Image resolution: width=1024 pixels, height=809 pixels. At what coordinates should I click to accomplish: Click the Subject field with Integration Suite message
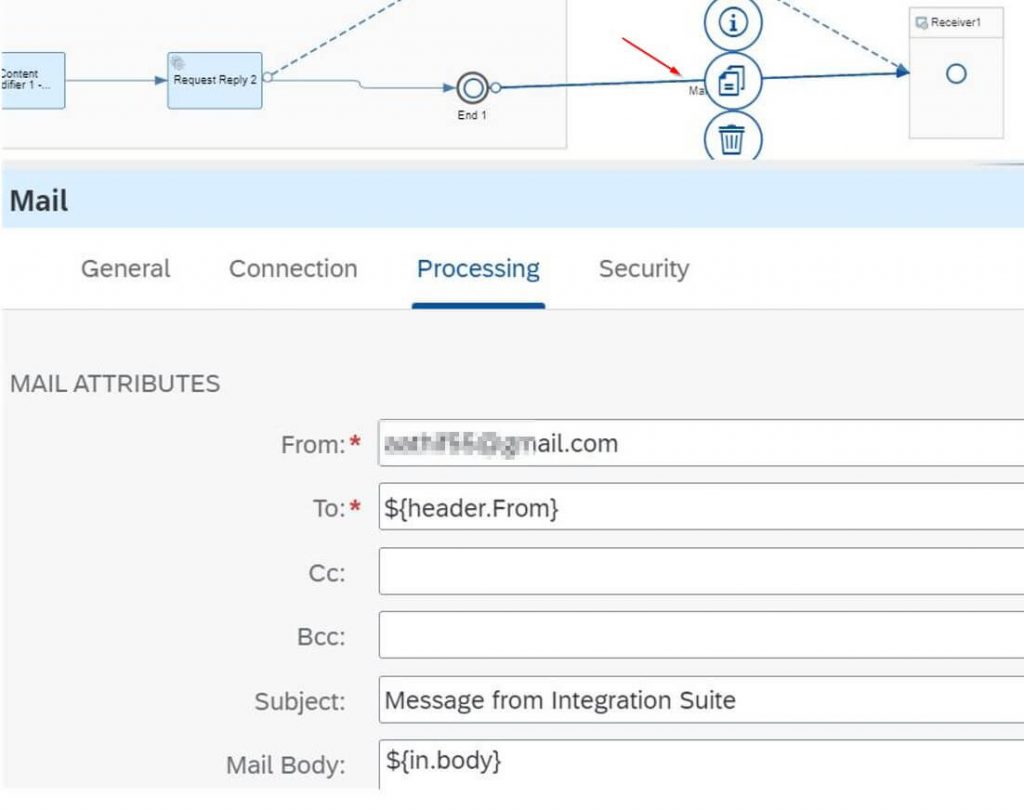coord(701,699)
